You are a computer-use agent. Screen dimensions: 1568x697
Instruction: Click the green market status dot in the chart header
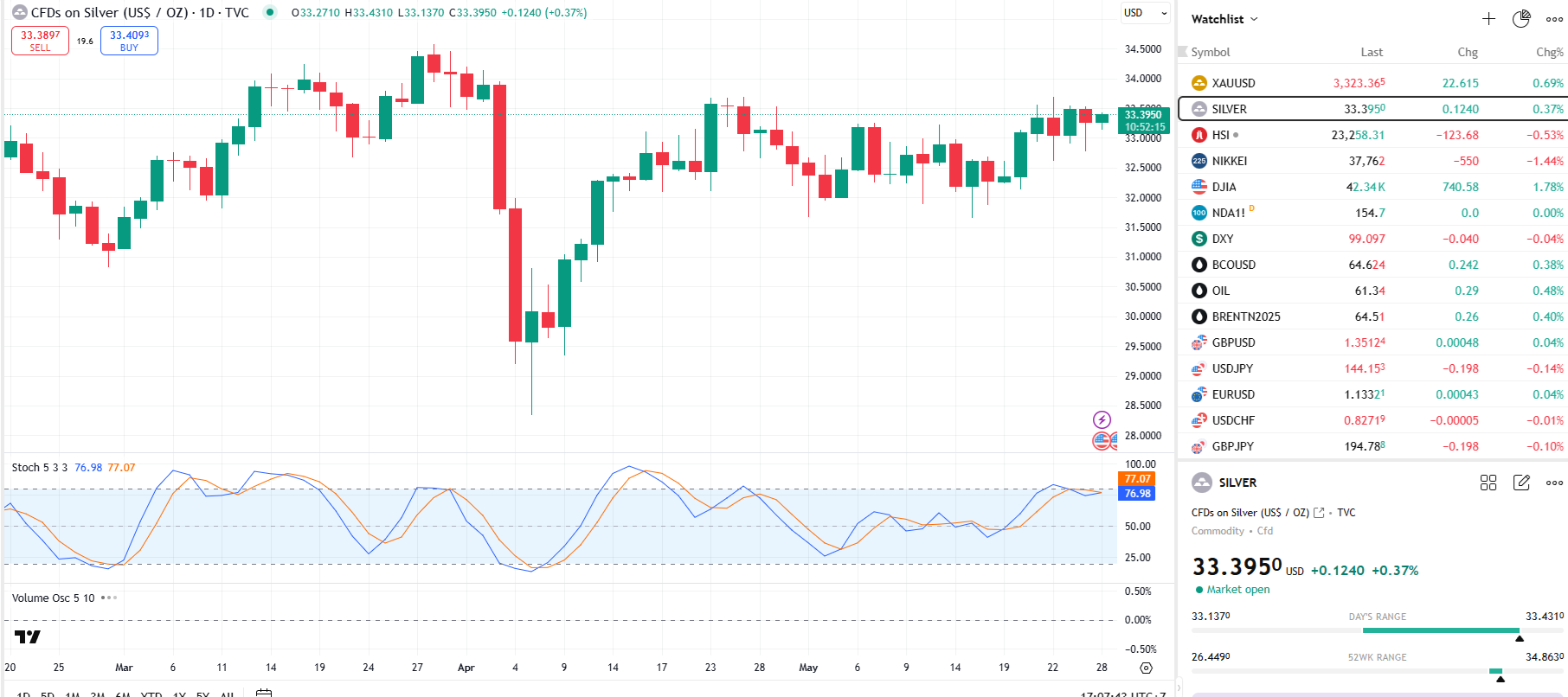coord(270,12)
